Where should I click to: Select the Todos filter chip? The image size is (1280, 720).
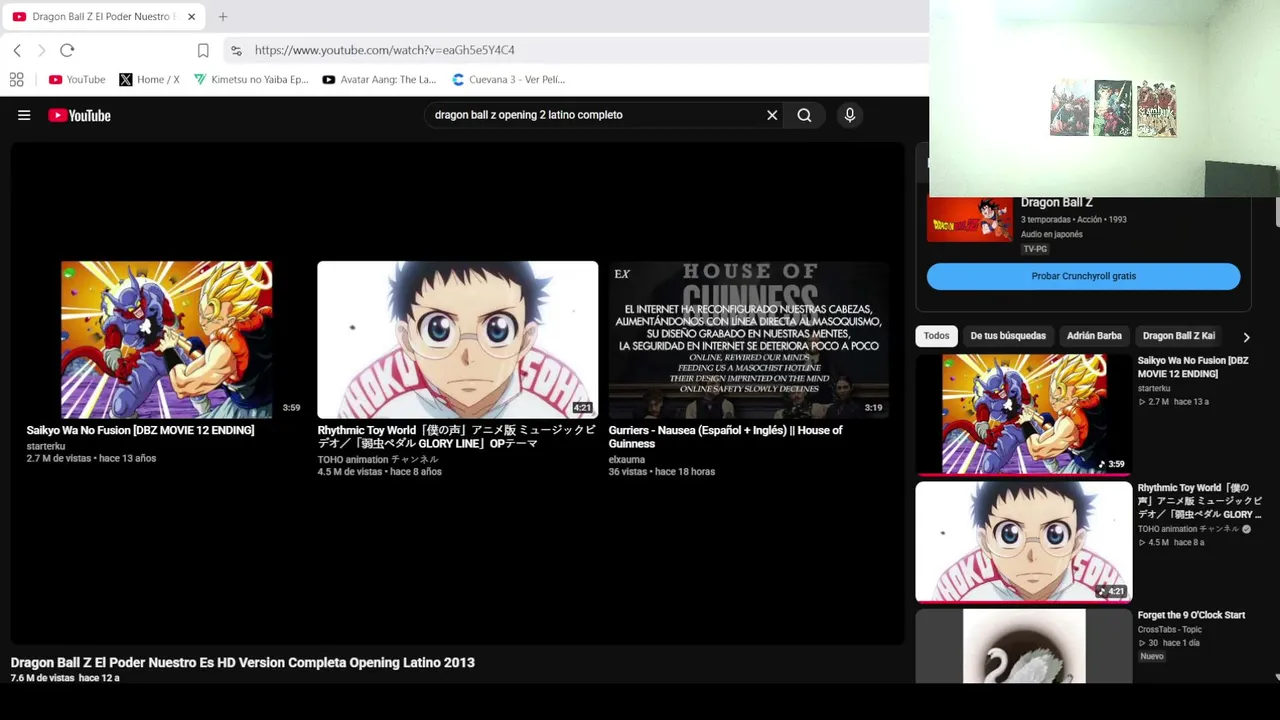937,336
